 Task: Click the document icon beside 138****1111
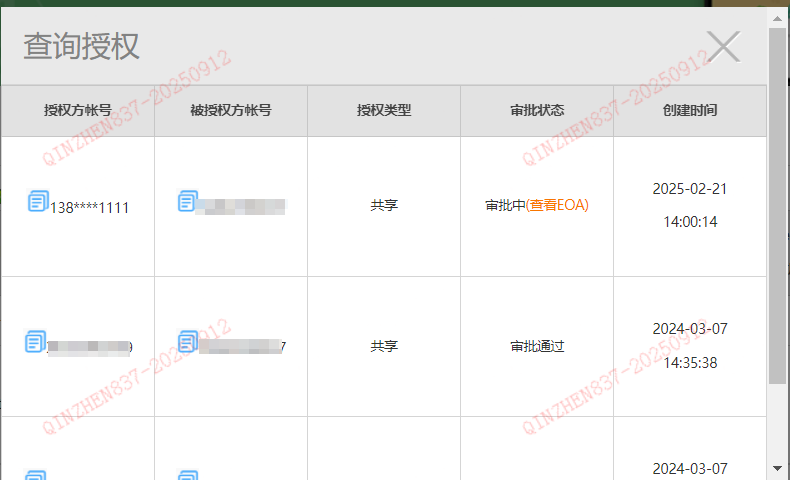pyautogui.click(x=37, y=201)
